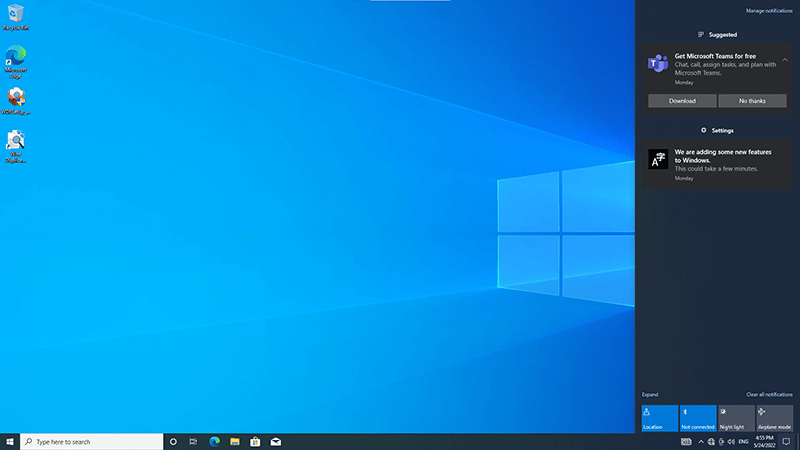This screenshot has height=450, width=800.
Task: Open Manage notifications link
Action: [769, 11]
